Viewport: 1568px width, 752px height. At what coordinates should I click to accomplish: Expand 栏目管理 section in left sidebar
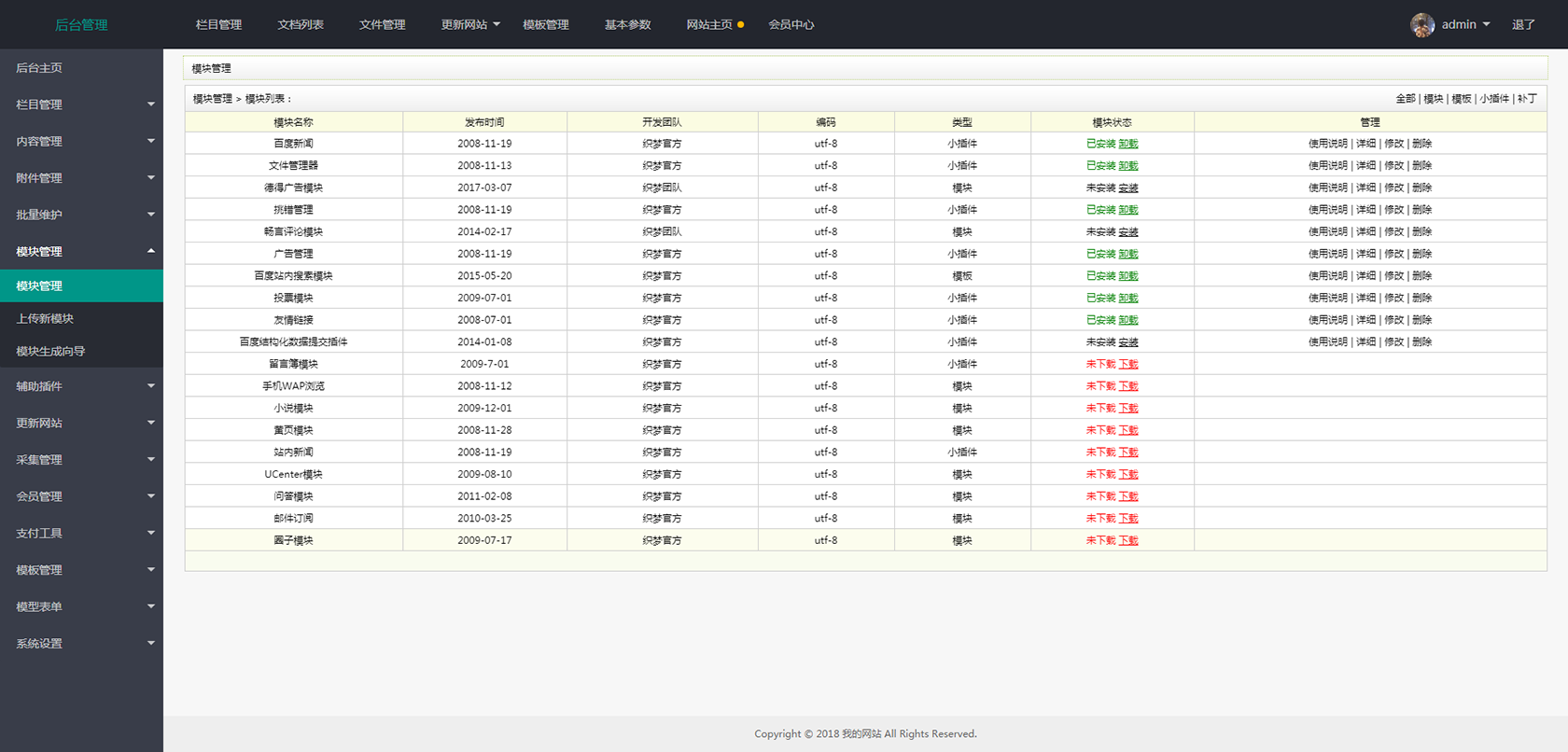81,104
